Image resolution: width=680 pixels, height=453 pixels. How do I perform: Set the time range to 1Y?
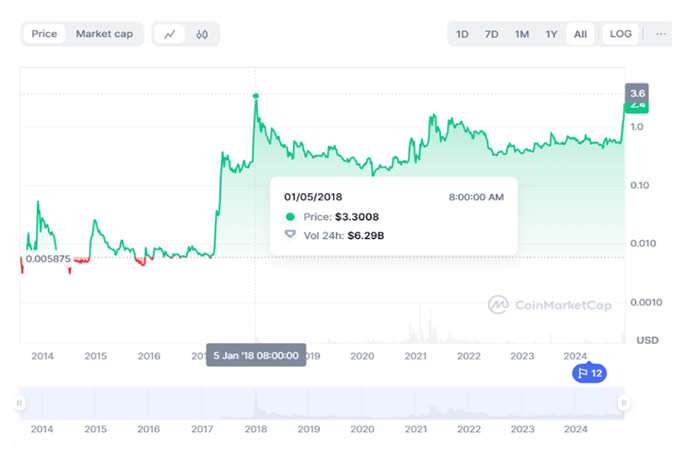[x=551, y=34]
